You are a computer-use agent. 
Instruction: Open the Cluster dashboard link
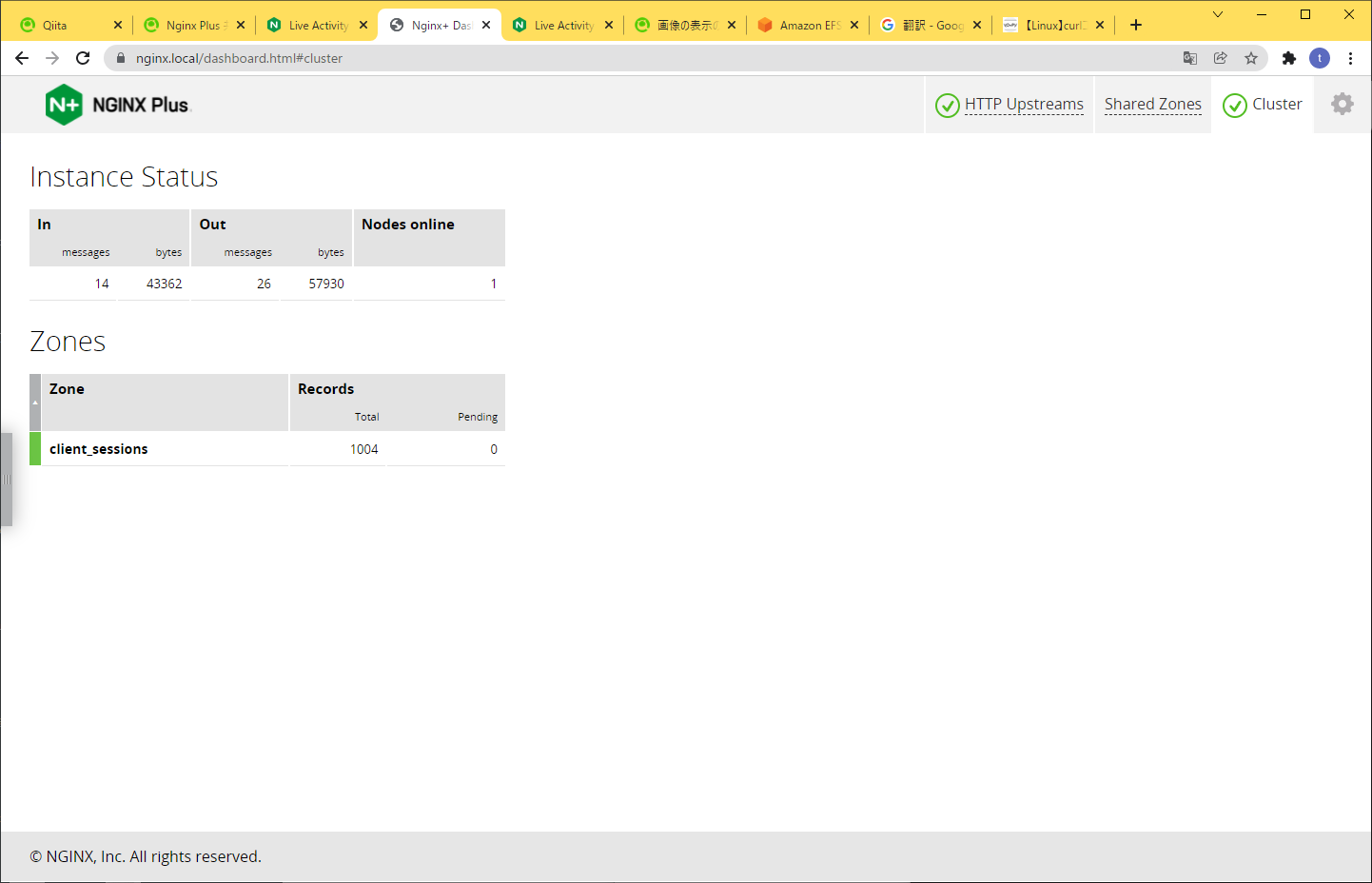click(1277, 104)
